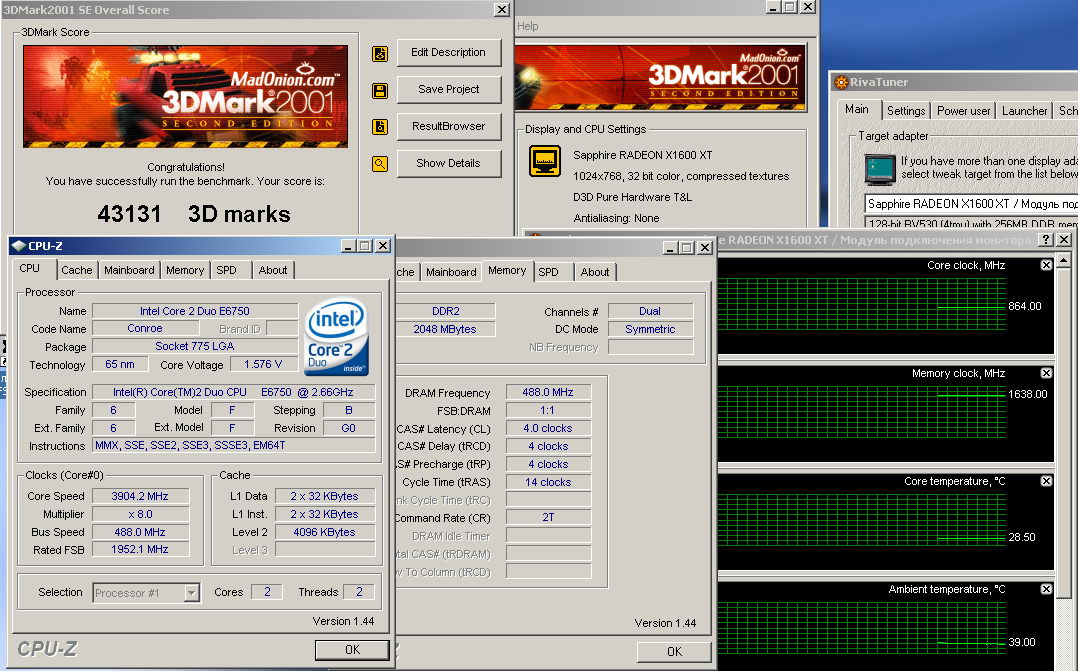Click the display monitor icon in Display settings

pos(544,161)
